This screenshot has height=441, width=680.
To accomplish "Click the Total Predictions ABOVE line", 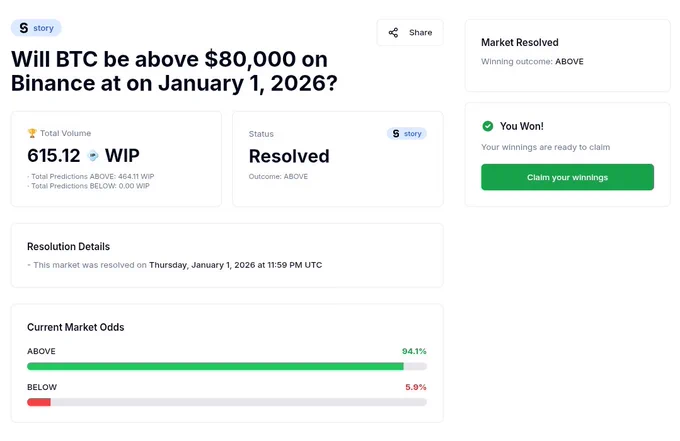I will coord(91,176).
